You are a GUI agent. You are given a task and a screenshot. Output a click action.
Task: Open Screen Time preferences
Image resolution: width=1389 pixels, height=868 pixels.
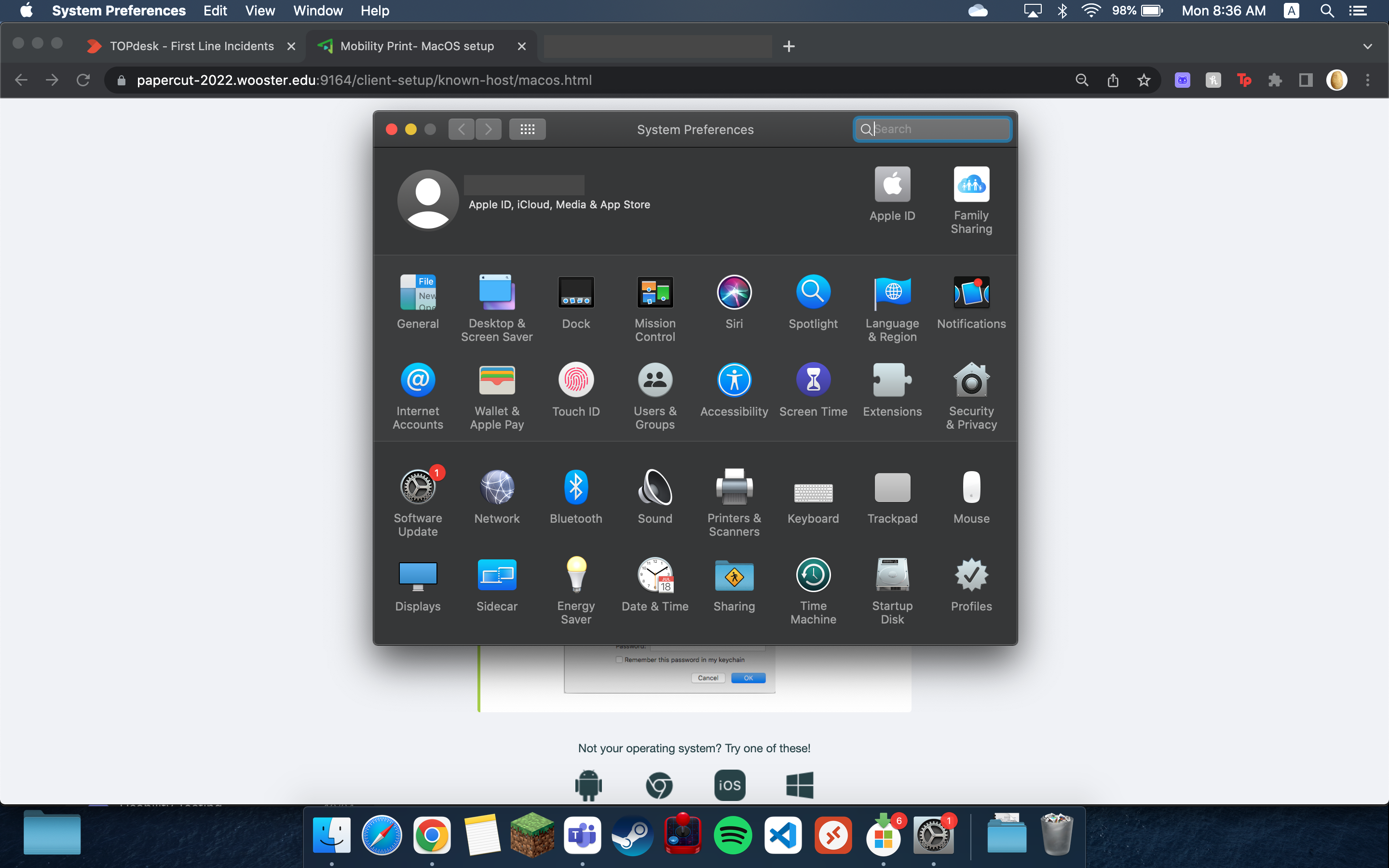(x=813, y=389)
